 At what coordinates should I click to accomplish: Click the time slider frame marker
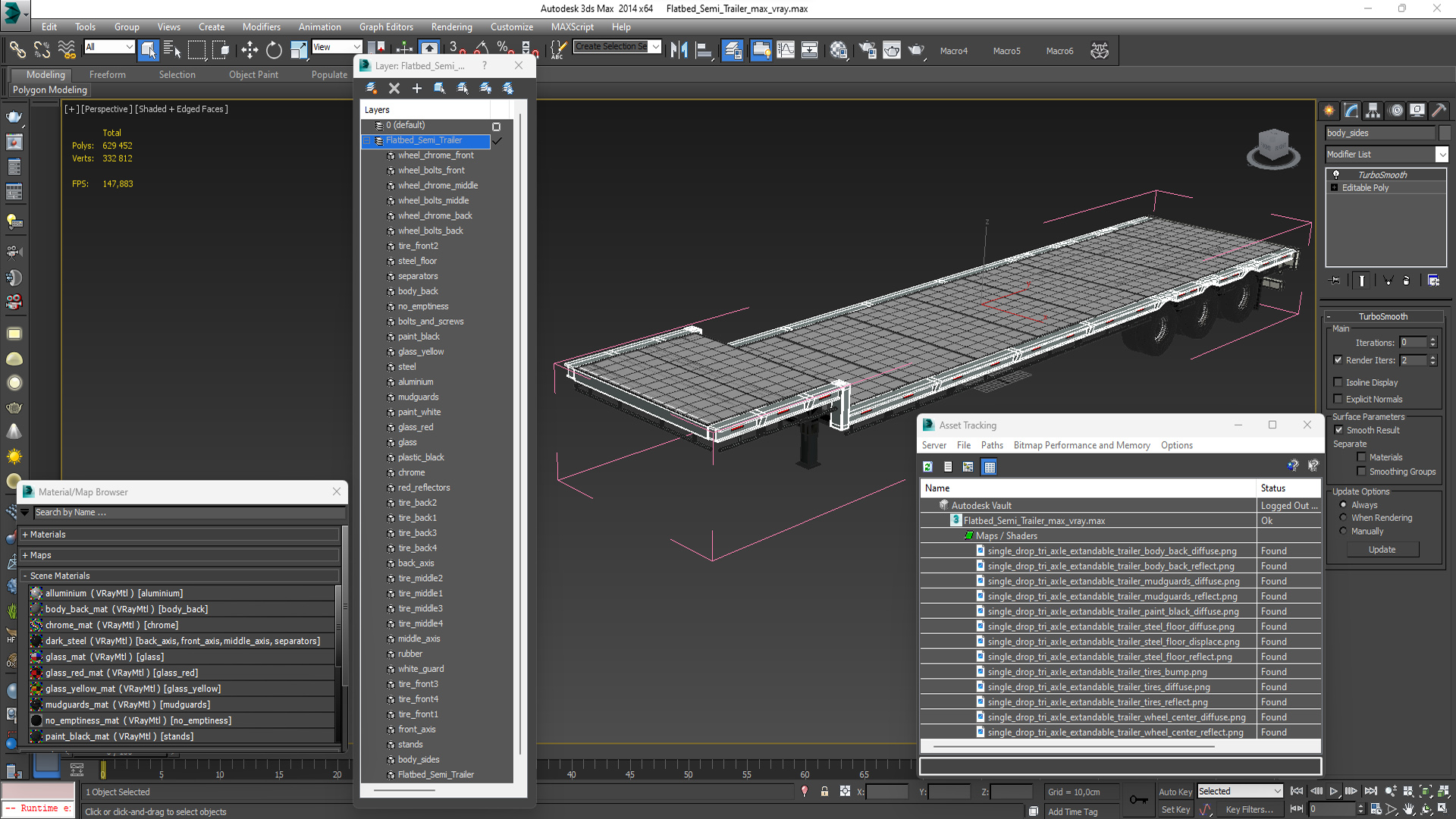pos(103,770)
